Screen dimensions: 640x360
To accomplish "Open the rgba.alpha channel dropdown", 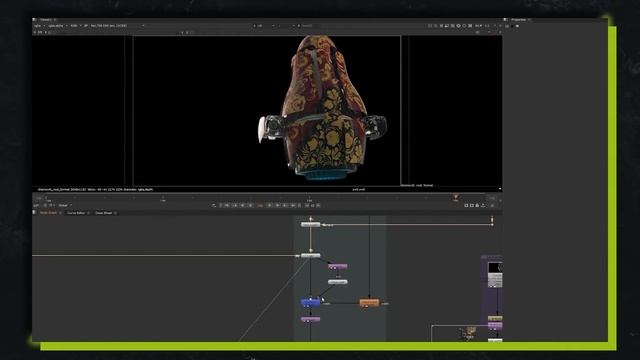I will pos(58,26).
